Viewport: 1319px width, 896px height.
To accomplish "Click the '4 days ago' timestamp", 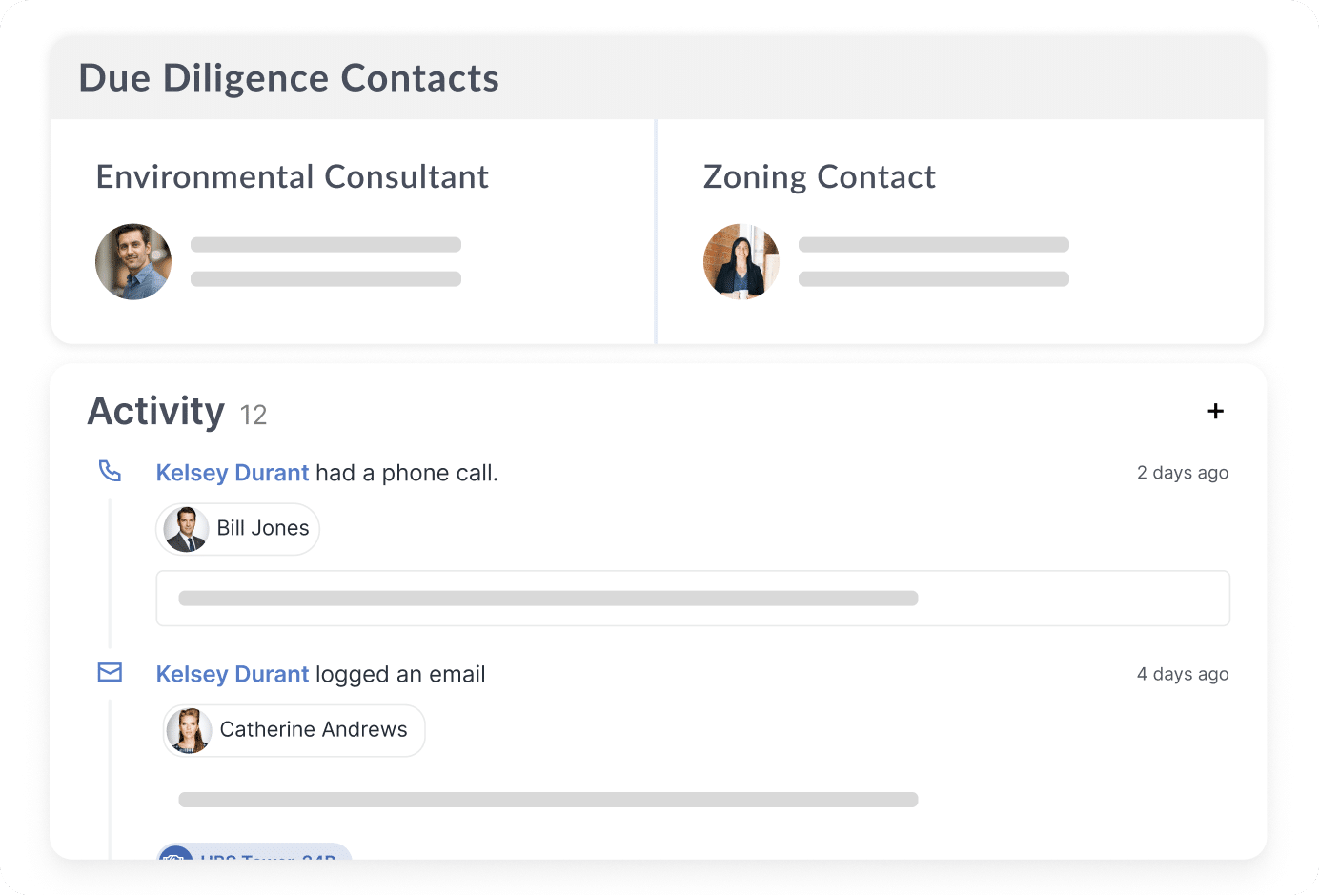I will click(x=1183, y=674).
